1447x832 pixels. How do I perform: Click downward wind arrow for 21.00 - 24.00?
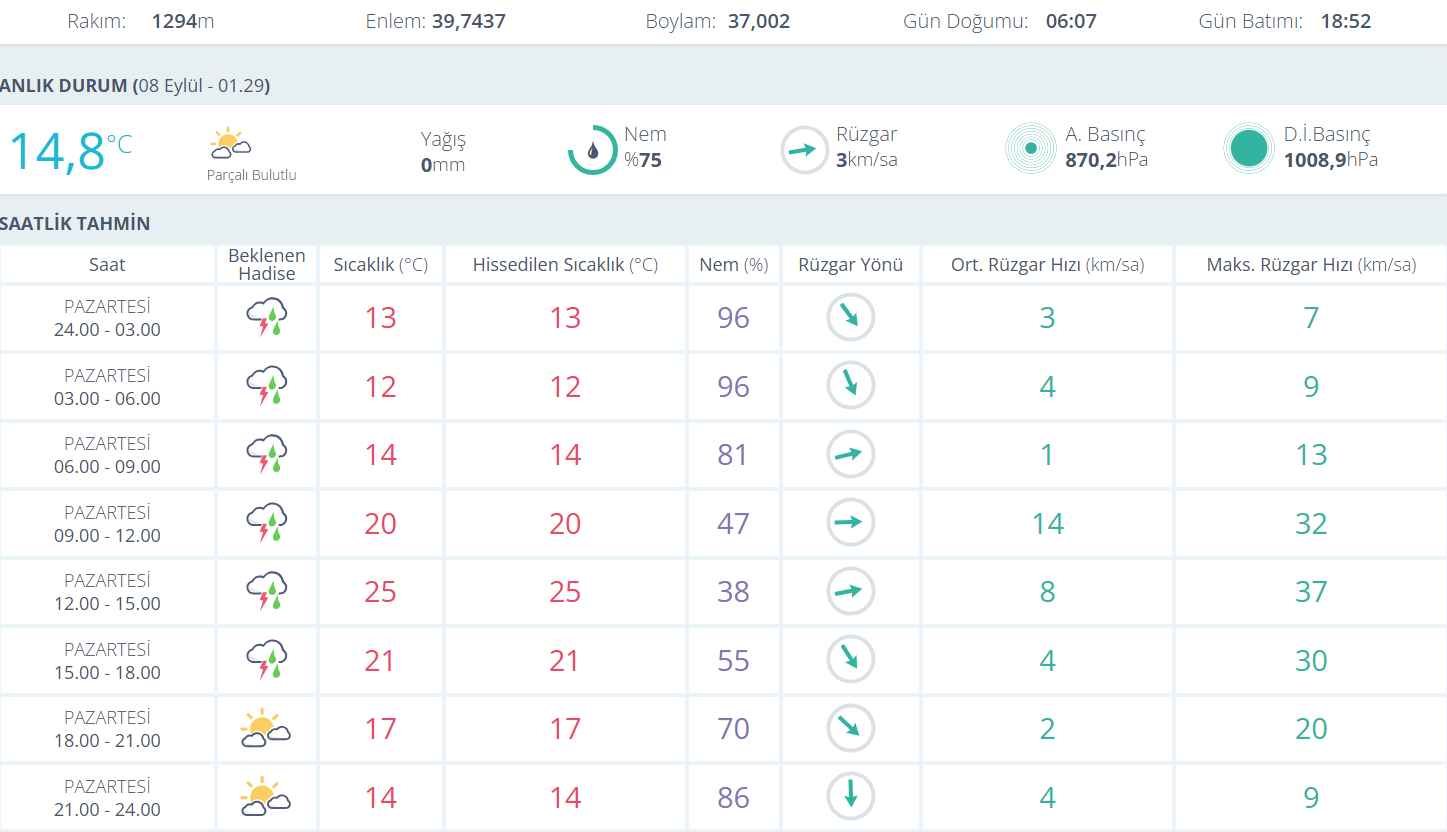(x=850, y=797)
